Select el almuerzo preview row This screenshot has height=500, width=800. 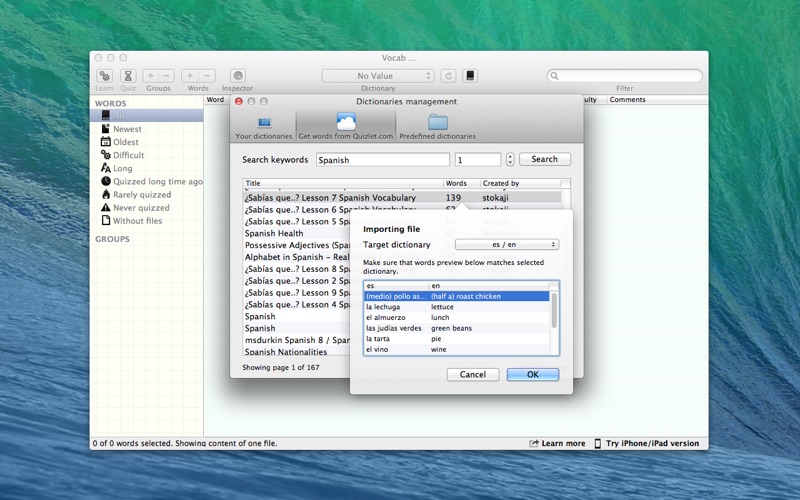[457, 317]
